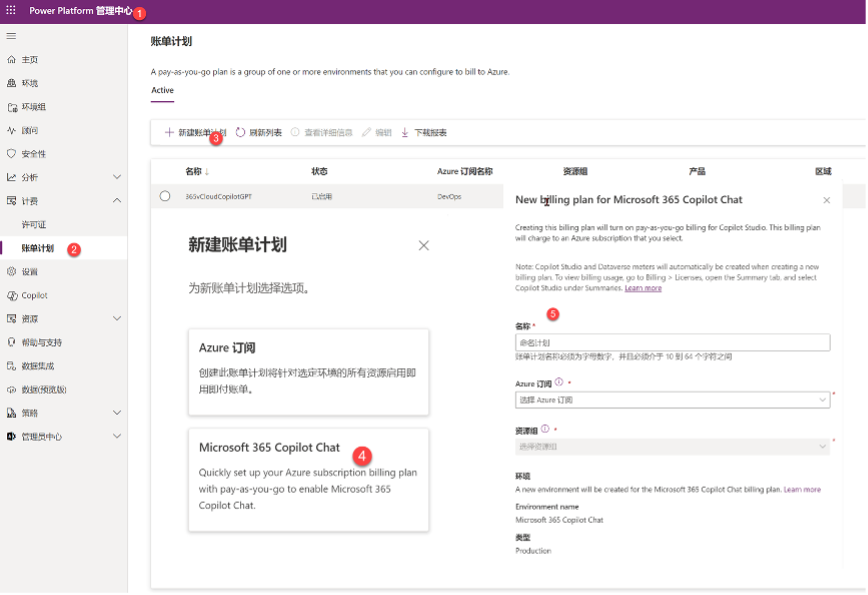This screenshot has width=868, height=595.
Task: Close the New billing plan panel
Action: pyautogui.click(x=826, y=200)
